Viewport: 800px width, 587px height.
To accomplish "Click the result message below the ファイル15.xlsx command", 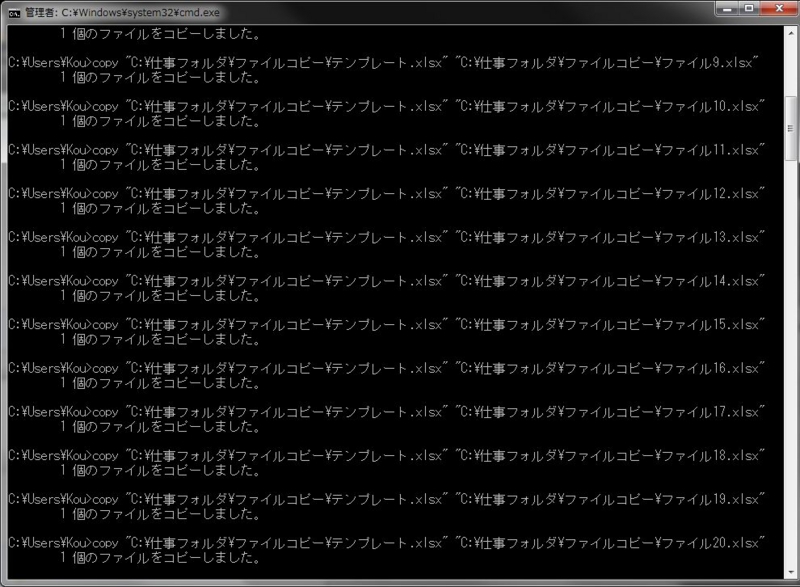I will click(161, 339).
